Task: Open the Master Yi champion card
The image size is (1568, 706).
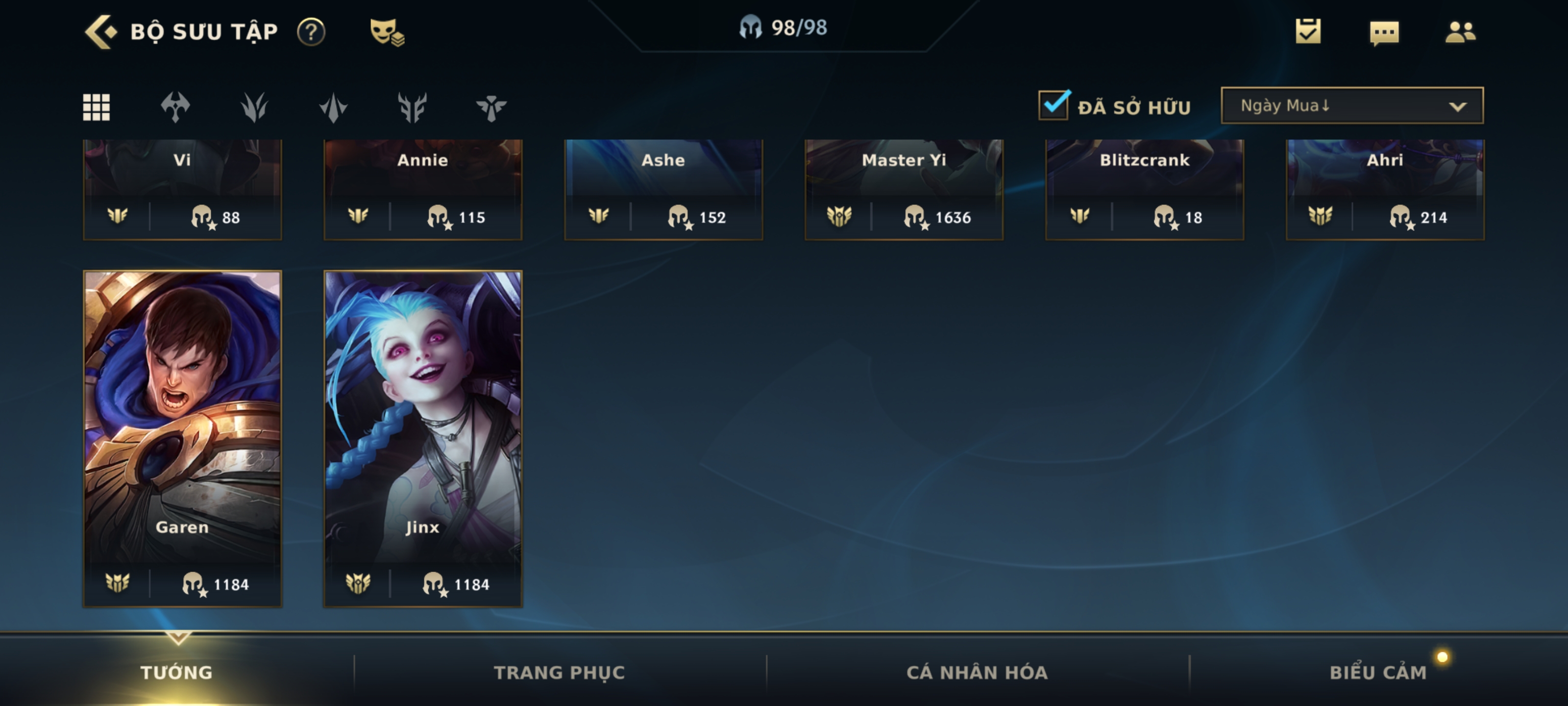Action: pyautogui.click(x=904, y=189)
